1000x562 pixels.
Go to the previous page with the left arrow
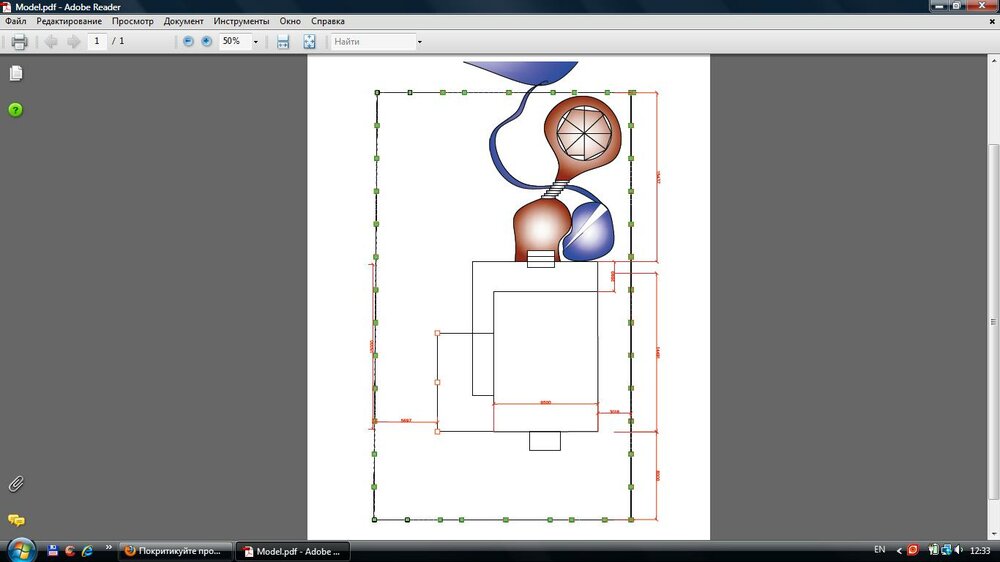51,42
